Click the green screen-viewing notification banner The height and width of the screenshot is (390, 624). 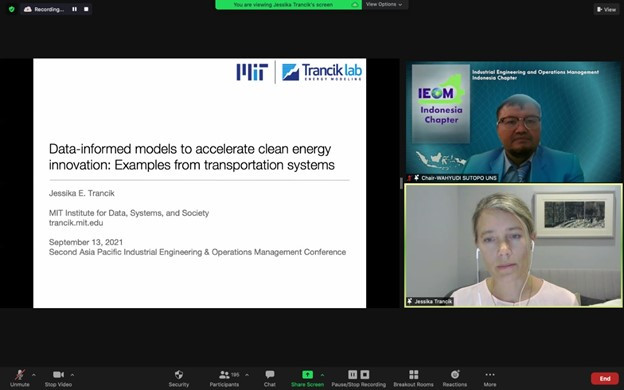coord(288,4)
